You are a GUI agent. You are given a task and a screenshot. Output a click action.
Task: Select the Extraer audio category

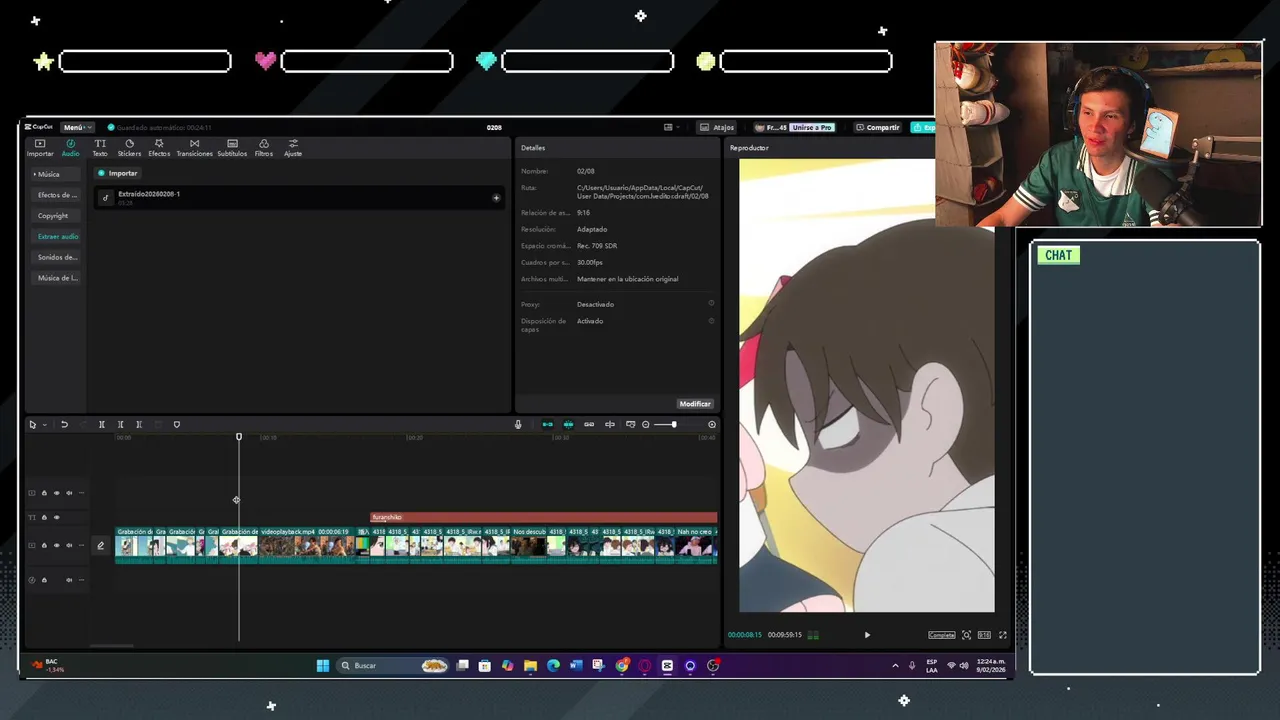click(57, 237)
